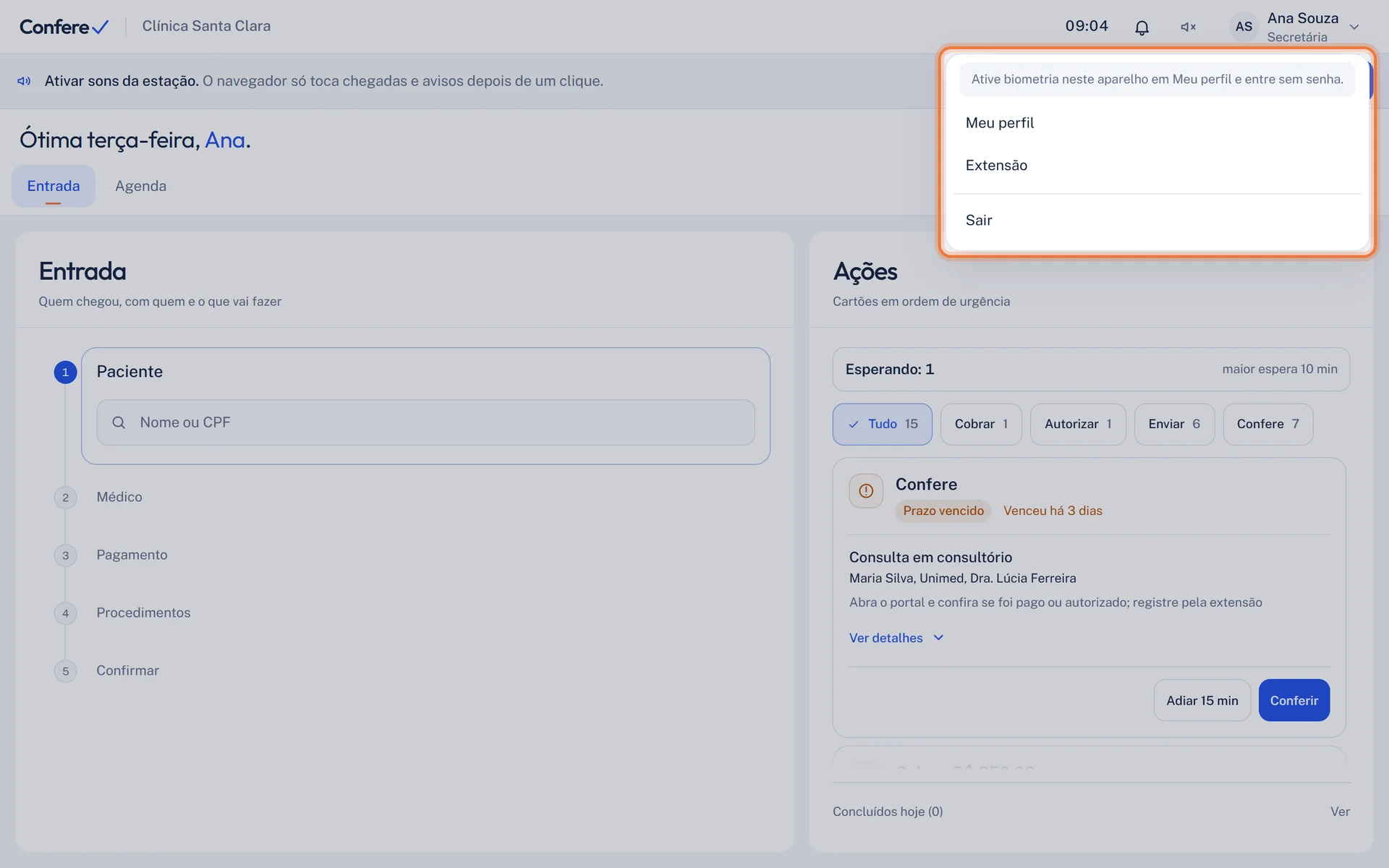The width and height of the screenshot is (1389, 868).
Task: Go to step 3 Pagamento
Action: (132, 555)
